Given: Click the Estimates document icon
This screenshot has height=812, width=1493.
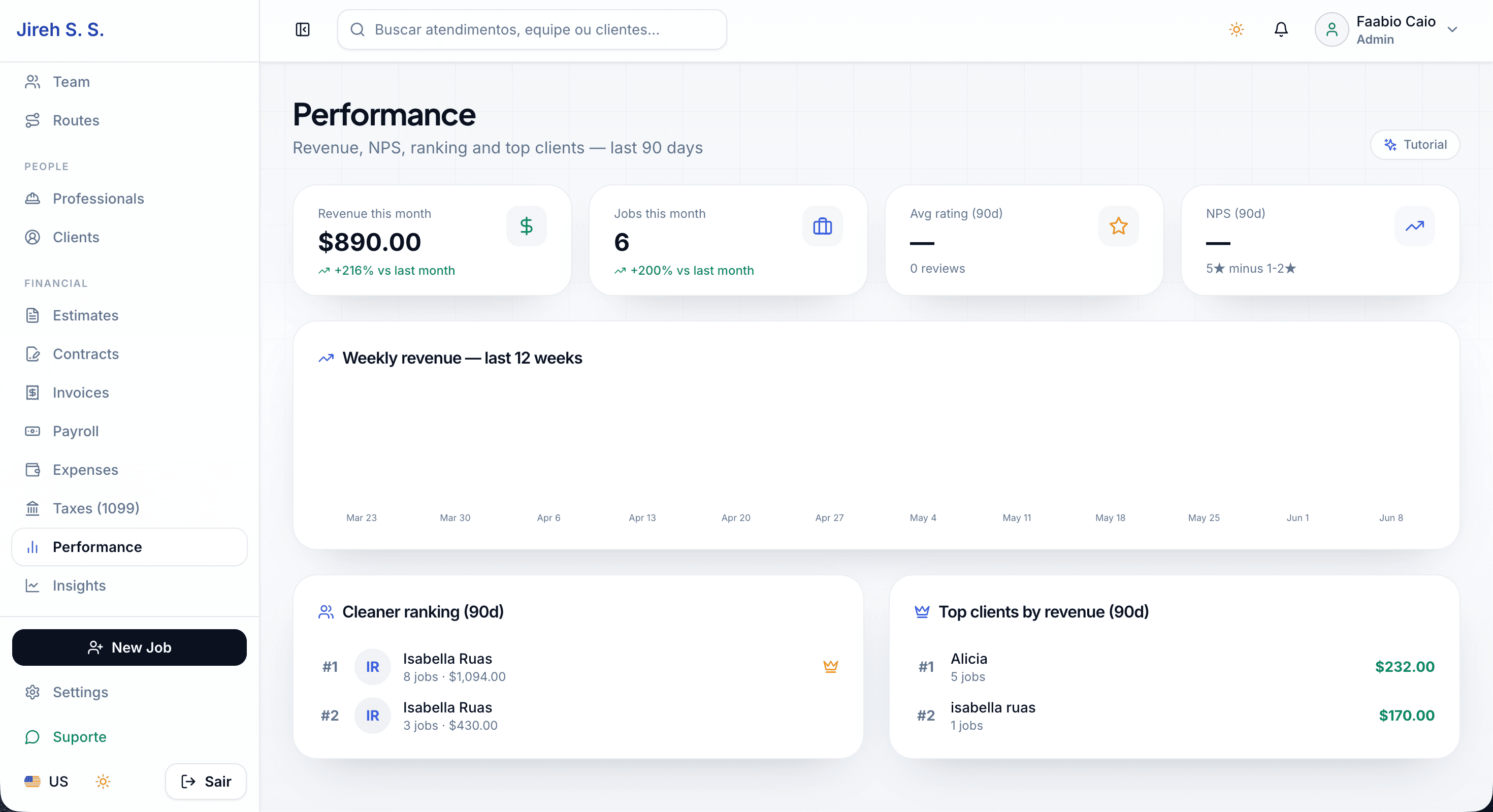Looking at the screenshot, I should [x=33, y=315].
